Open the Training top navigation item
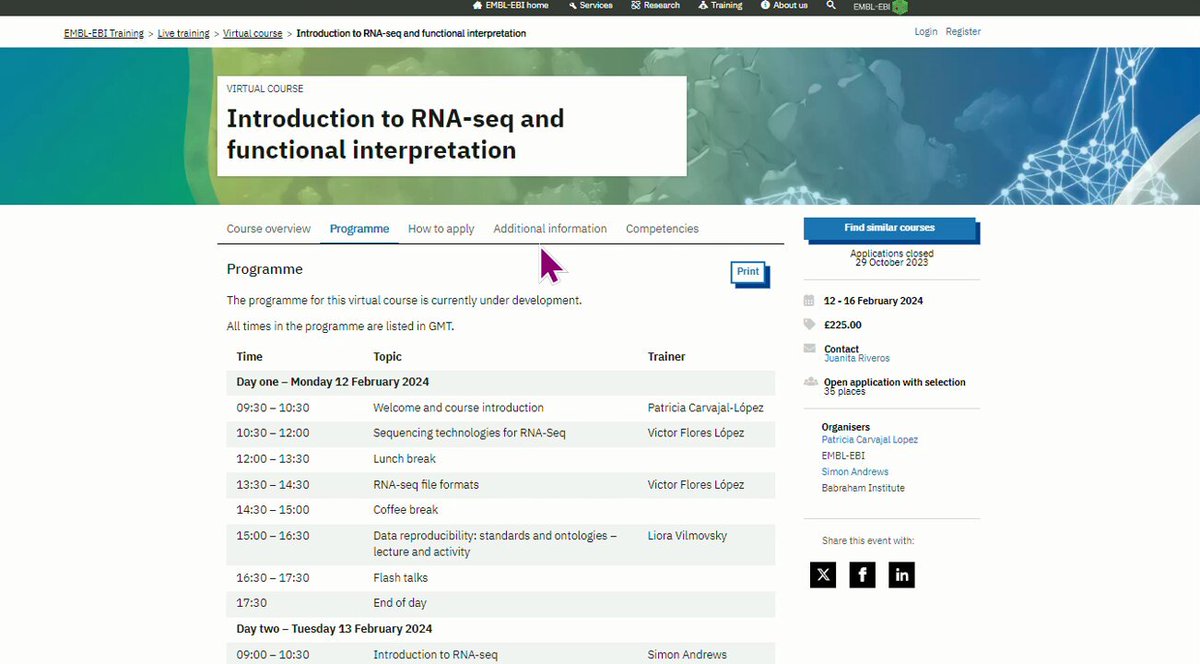The height and width of the screenshot is (664, 1200). pos(720,5)
